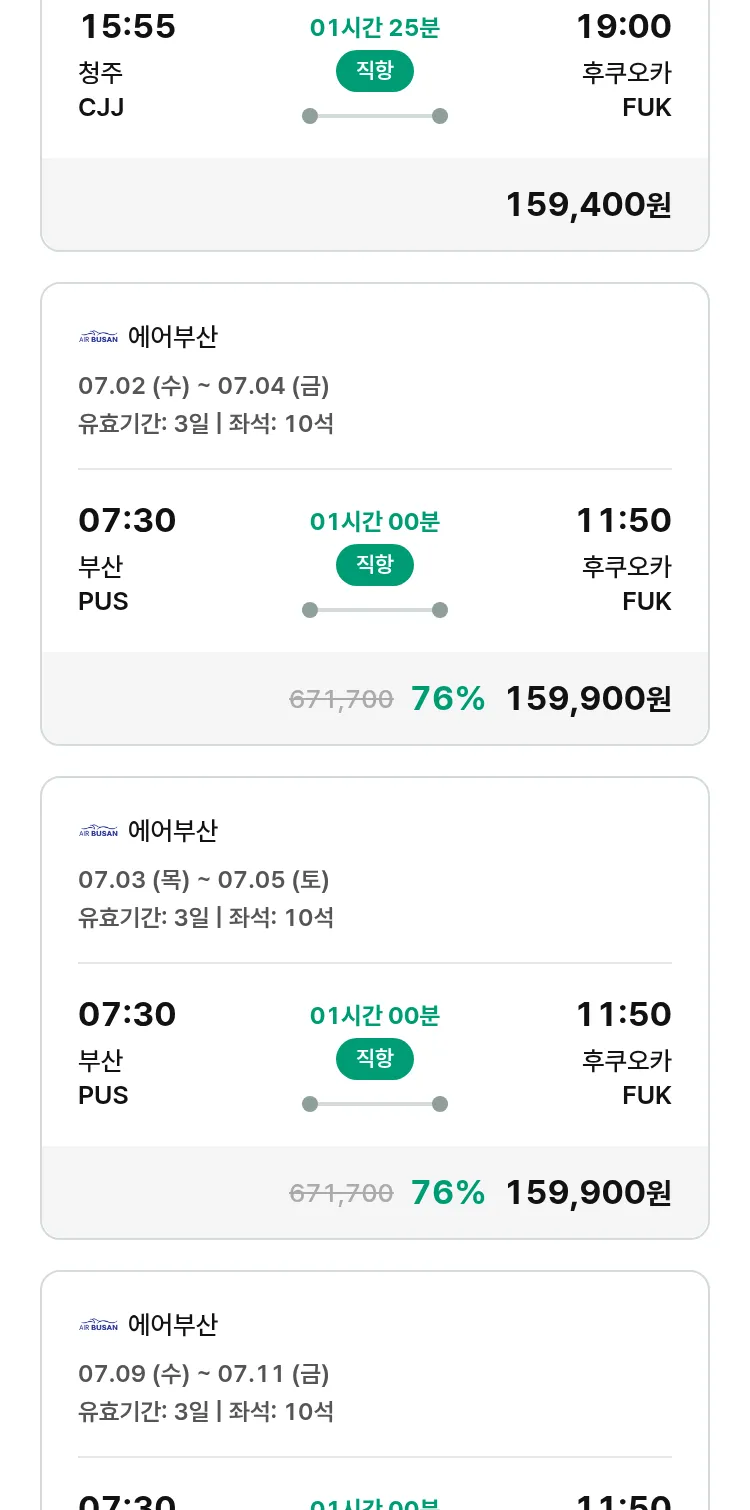Click Air Busan logo on 07.02 flight card

(x=98, y=337)
